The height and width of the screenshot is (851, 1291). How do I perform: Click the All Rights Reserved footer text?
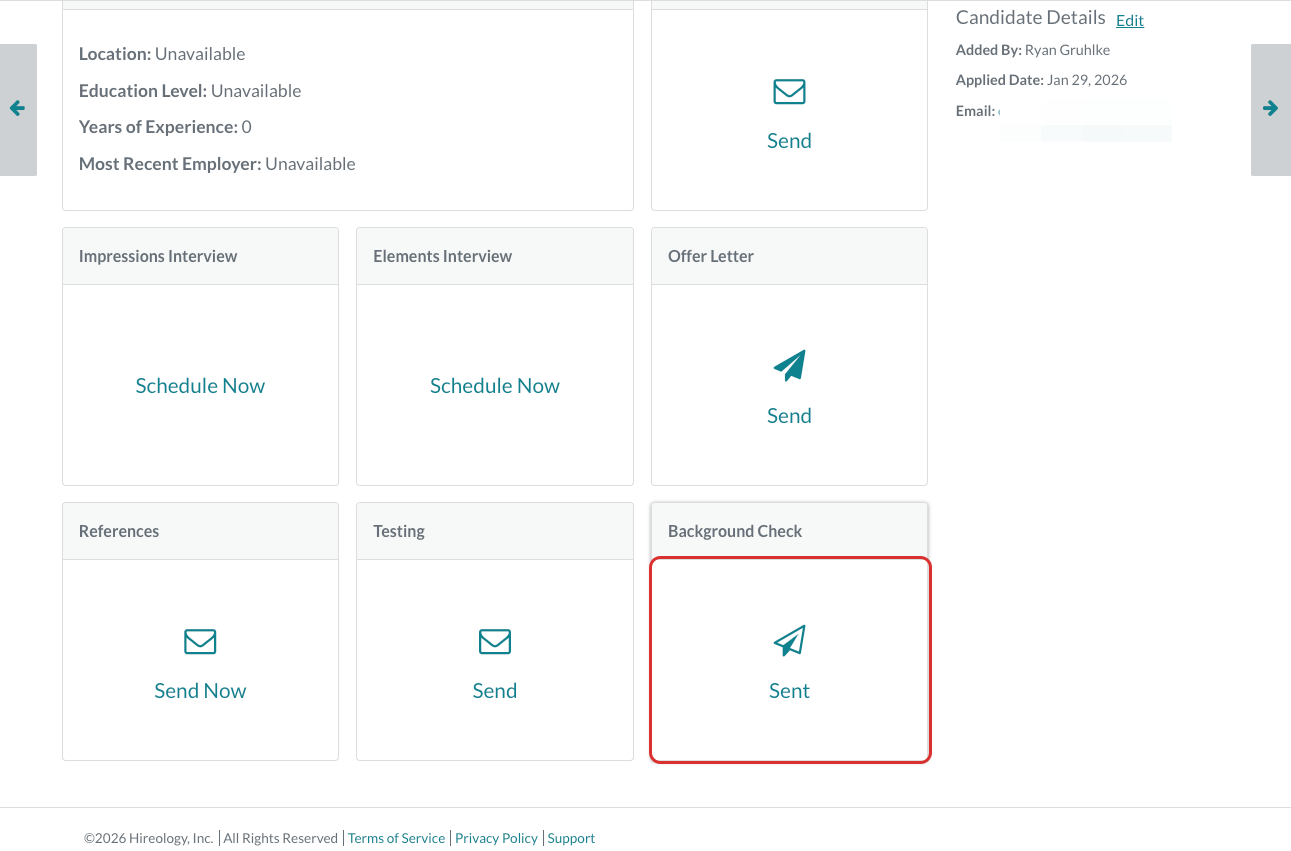point(281,838)
